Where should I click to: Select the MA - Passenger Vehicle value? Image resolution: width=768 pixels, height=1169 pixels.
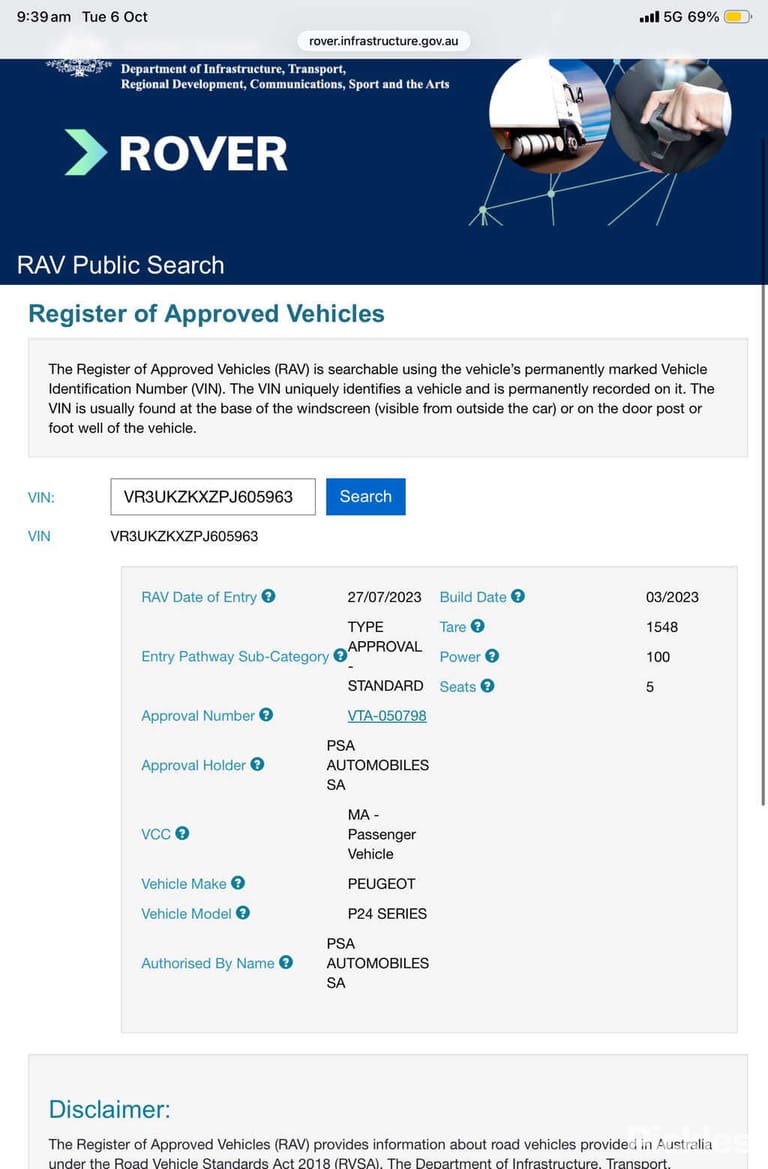(382, 834)
